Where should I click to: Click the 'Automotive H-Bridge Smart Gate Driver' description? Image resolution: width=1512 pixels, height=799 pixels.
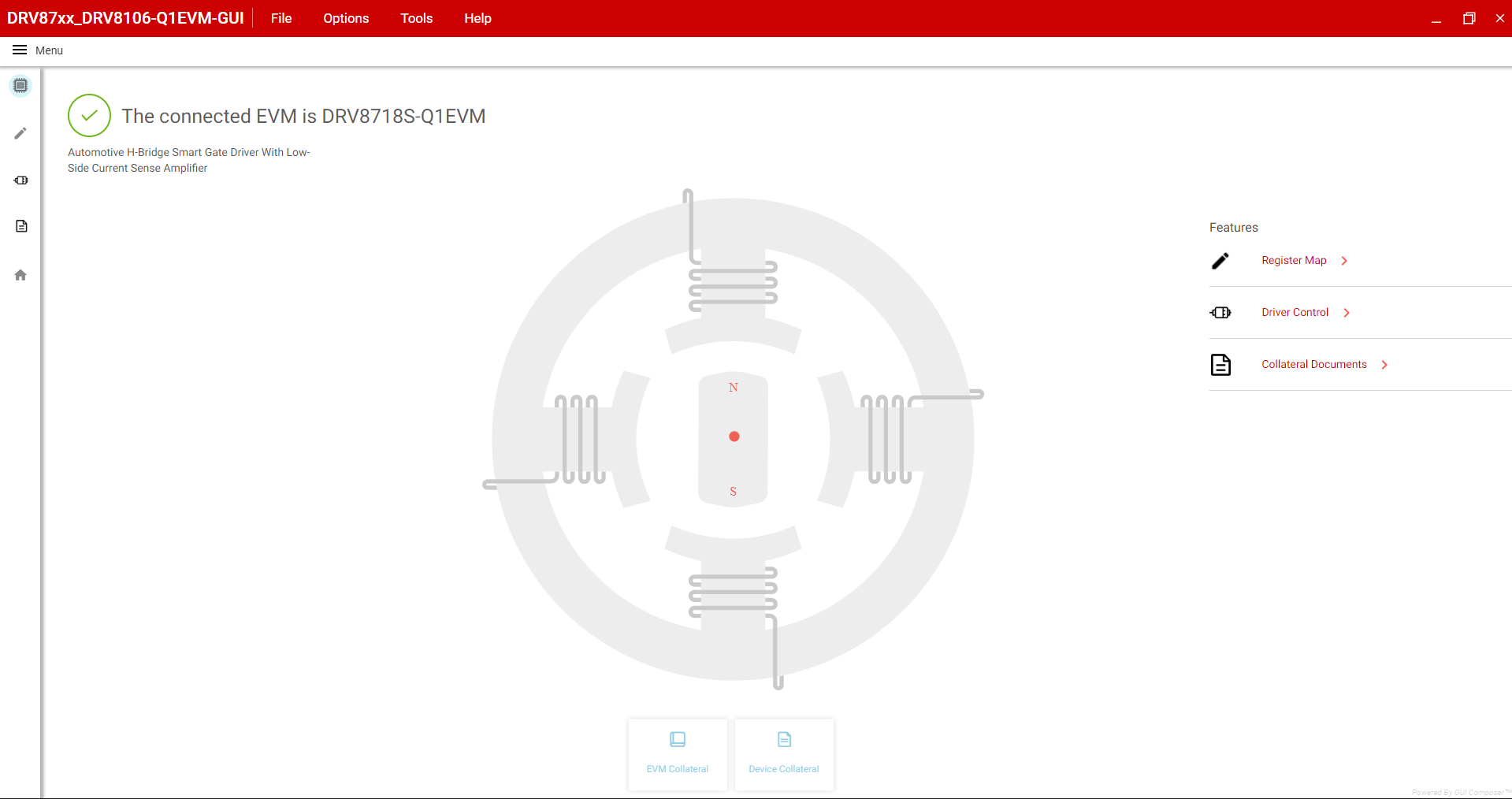tap(189, 160)
